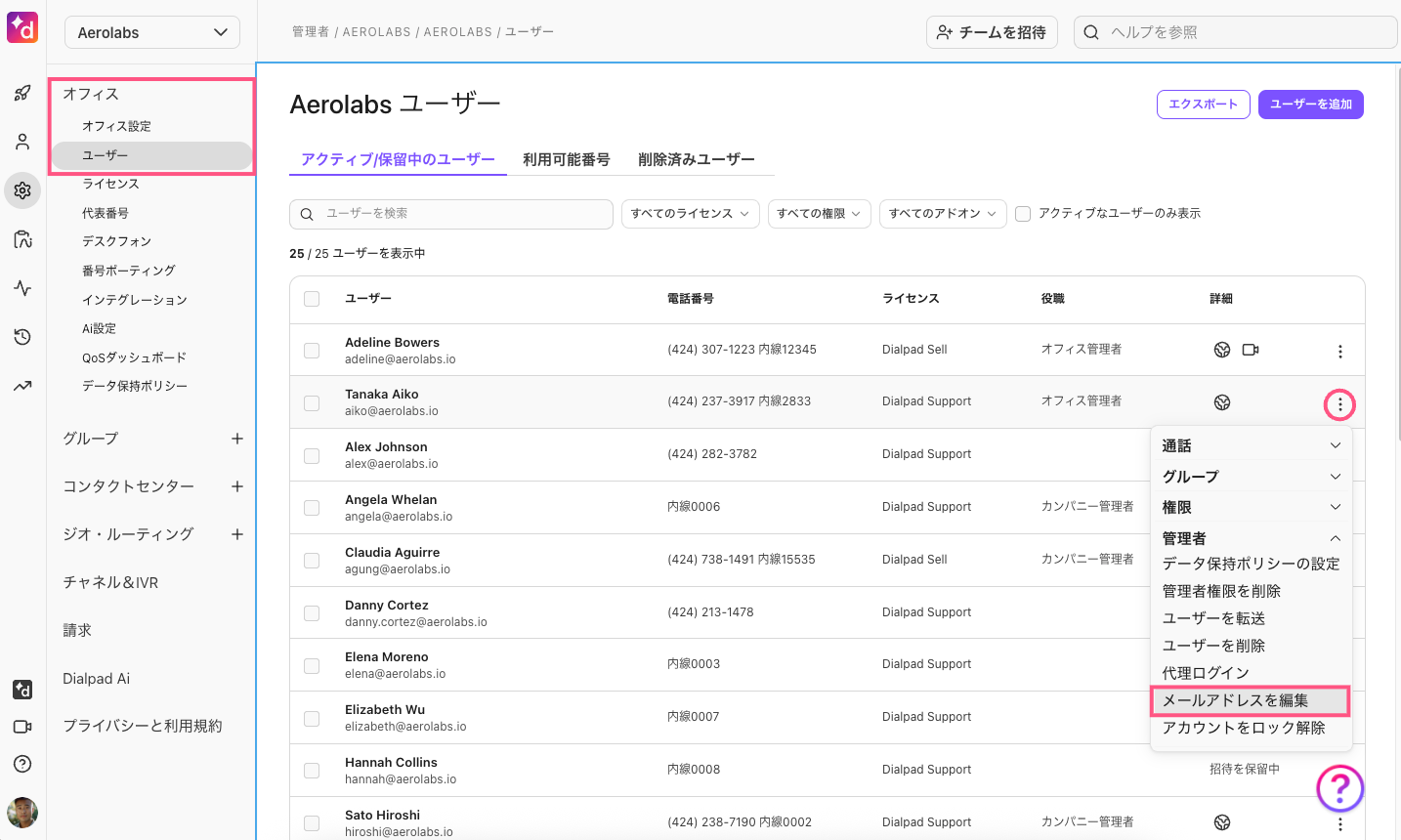Screen dimensions: 1401x840
Task: Click the globe icon in Adeline Bowers row
Action: pos(1222,350)
